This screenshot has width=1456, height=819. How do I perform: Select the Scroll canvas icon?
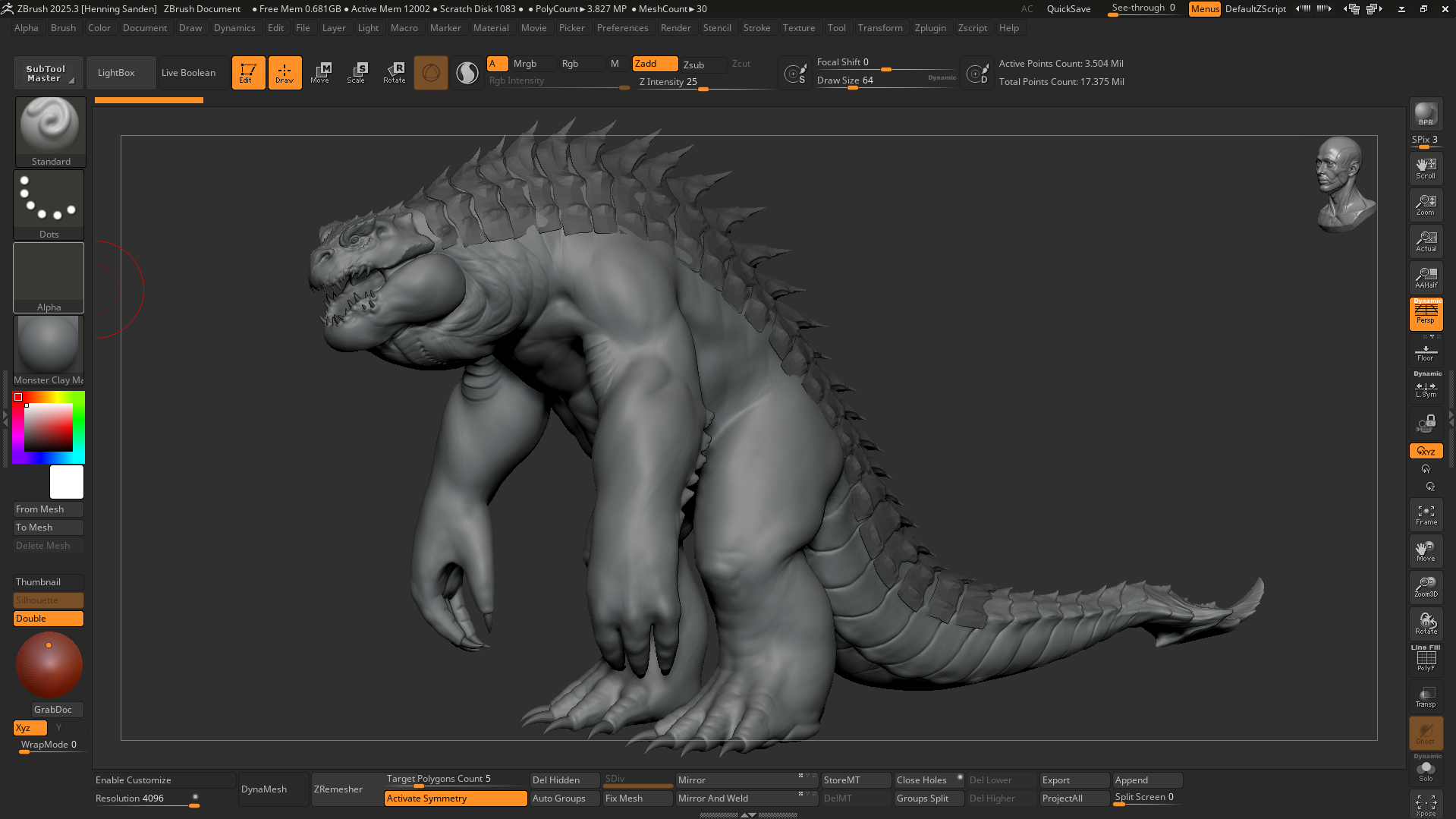pos(1426,169)
